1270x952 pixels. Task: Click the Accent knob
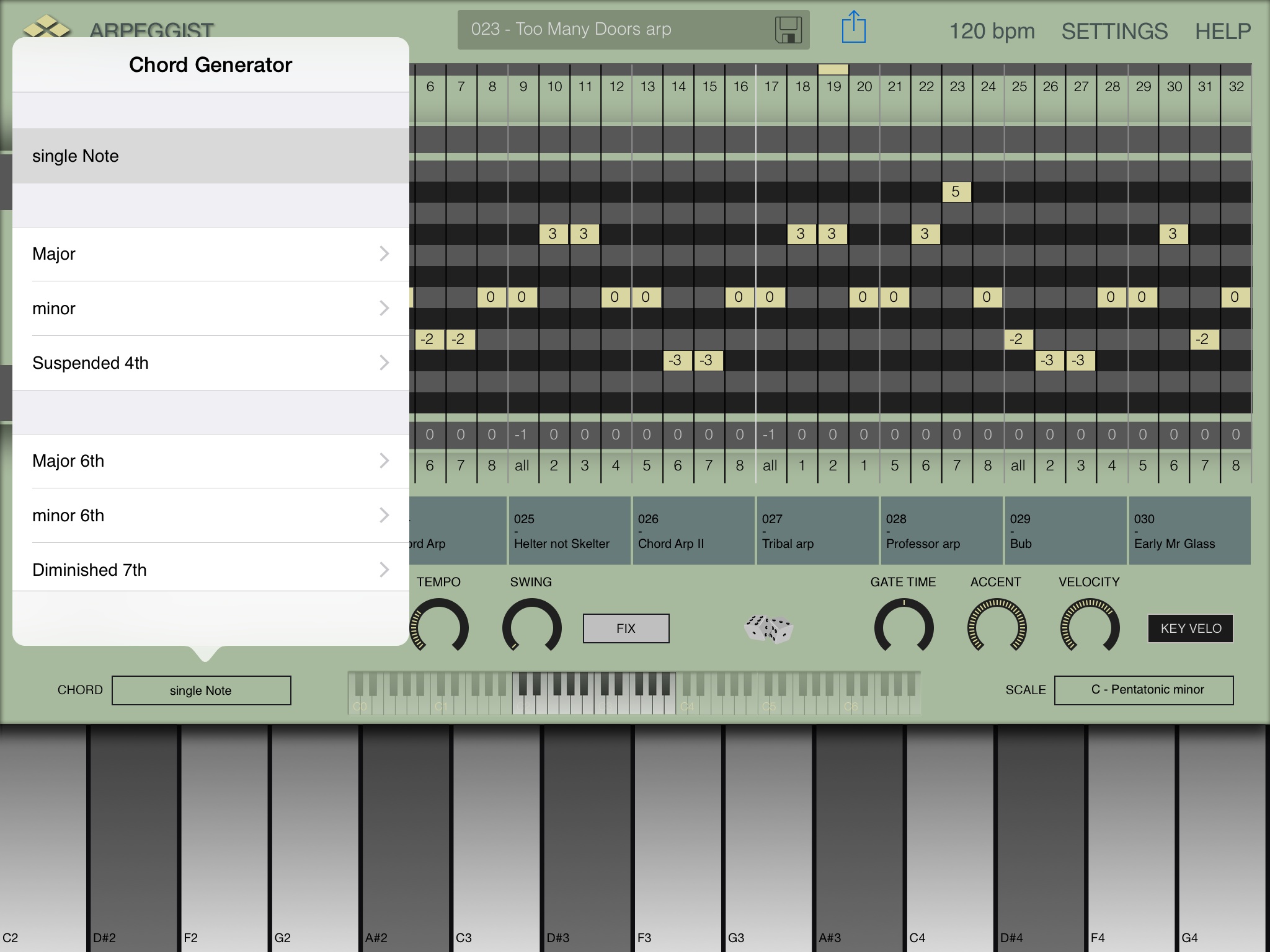point(997,627)
